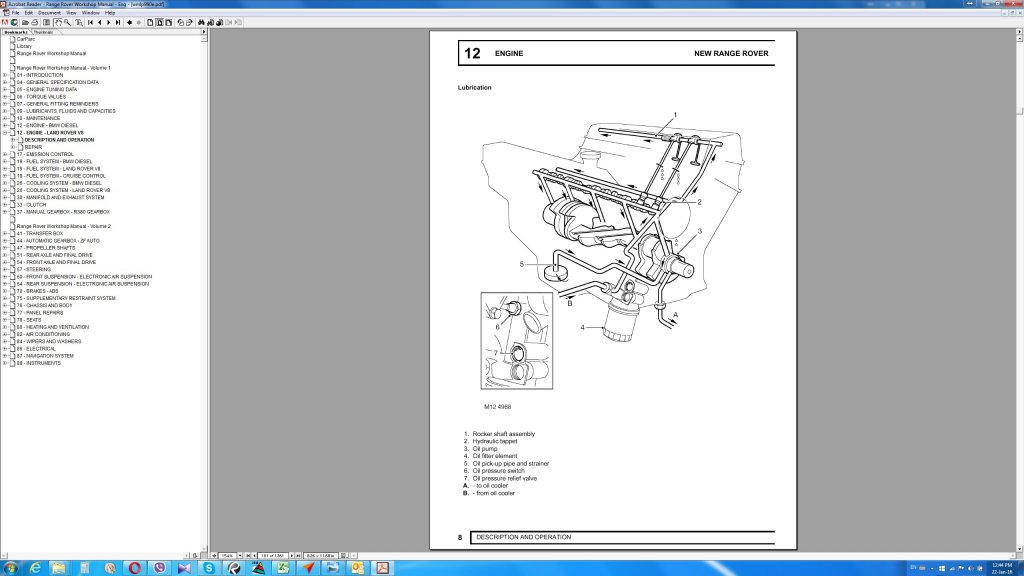Expand the 10 - MAINTENANCE bookmark

[x=5, y=118]
